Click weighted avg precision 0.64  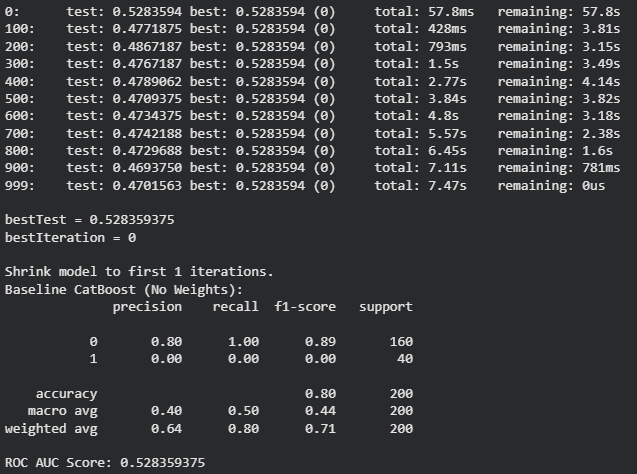click(167, 429)
